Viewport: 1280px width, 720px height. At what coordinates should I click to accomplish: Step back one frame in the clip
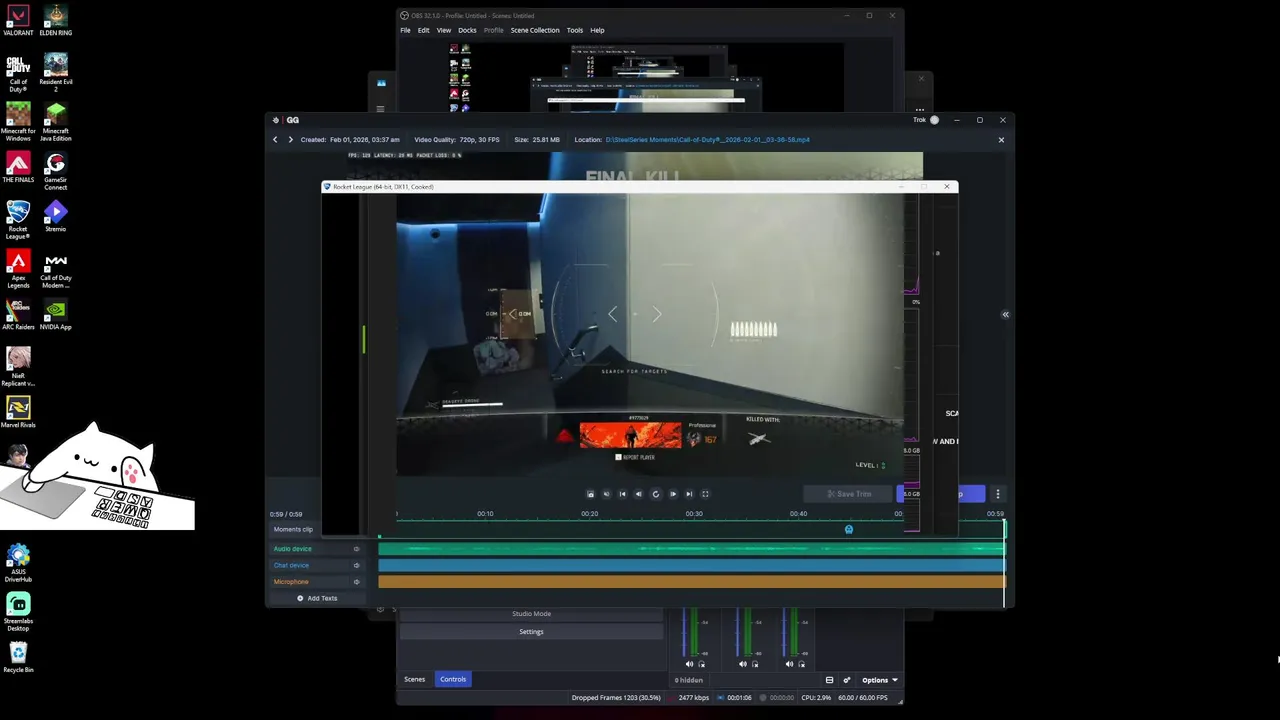pyautogui.click(x=639, y=494)
